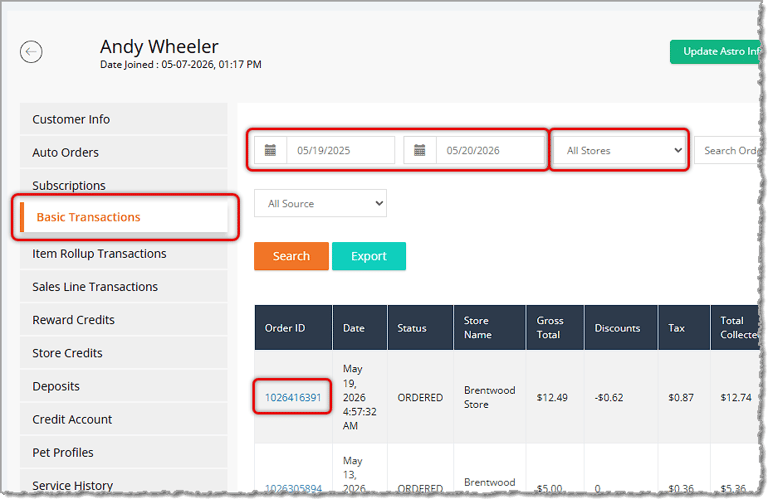
Task: Click the Total Collected column header
Action: (736, 328)
